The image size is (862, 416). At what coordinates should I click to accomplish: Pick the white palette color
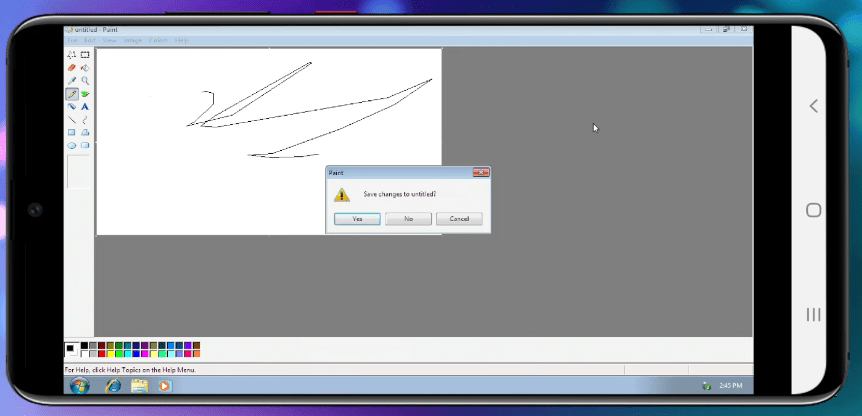[x=84, y=353]
